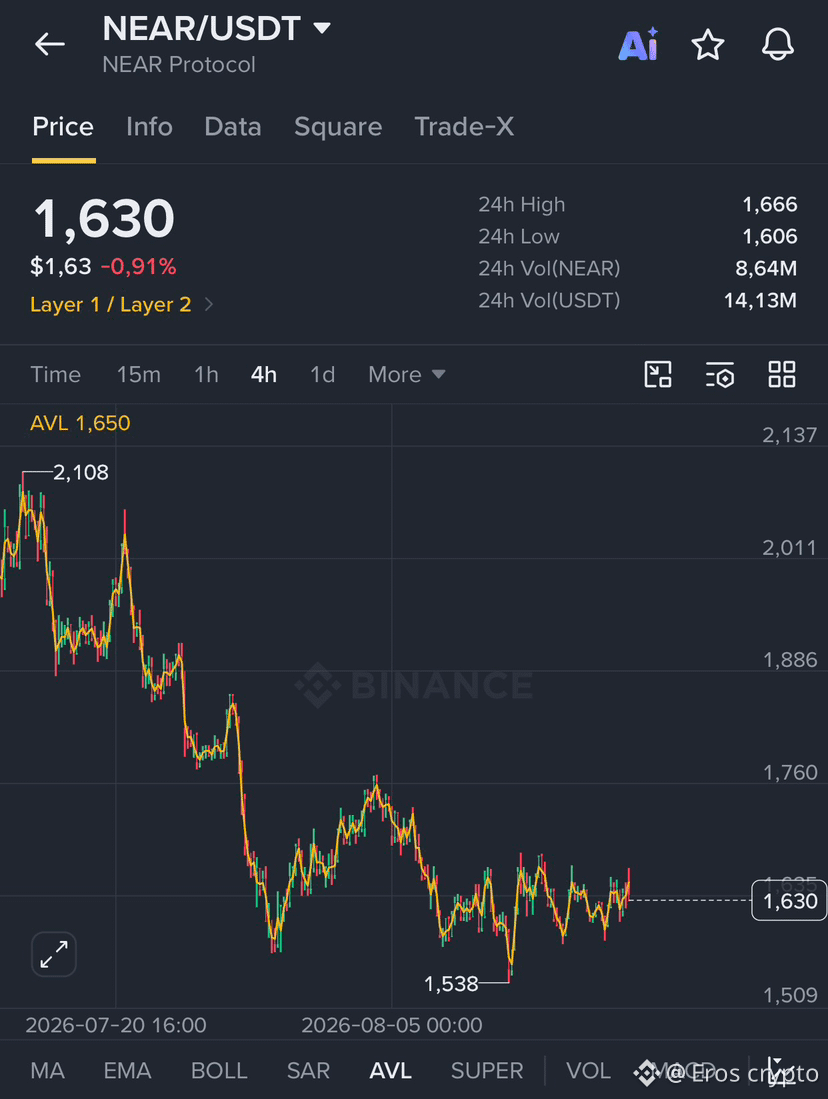Go back using the left arrow icon
The height and width of the screenshot is (1099, 828).
pyautogui.click(x=50, y=44)
